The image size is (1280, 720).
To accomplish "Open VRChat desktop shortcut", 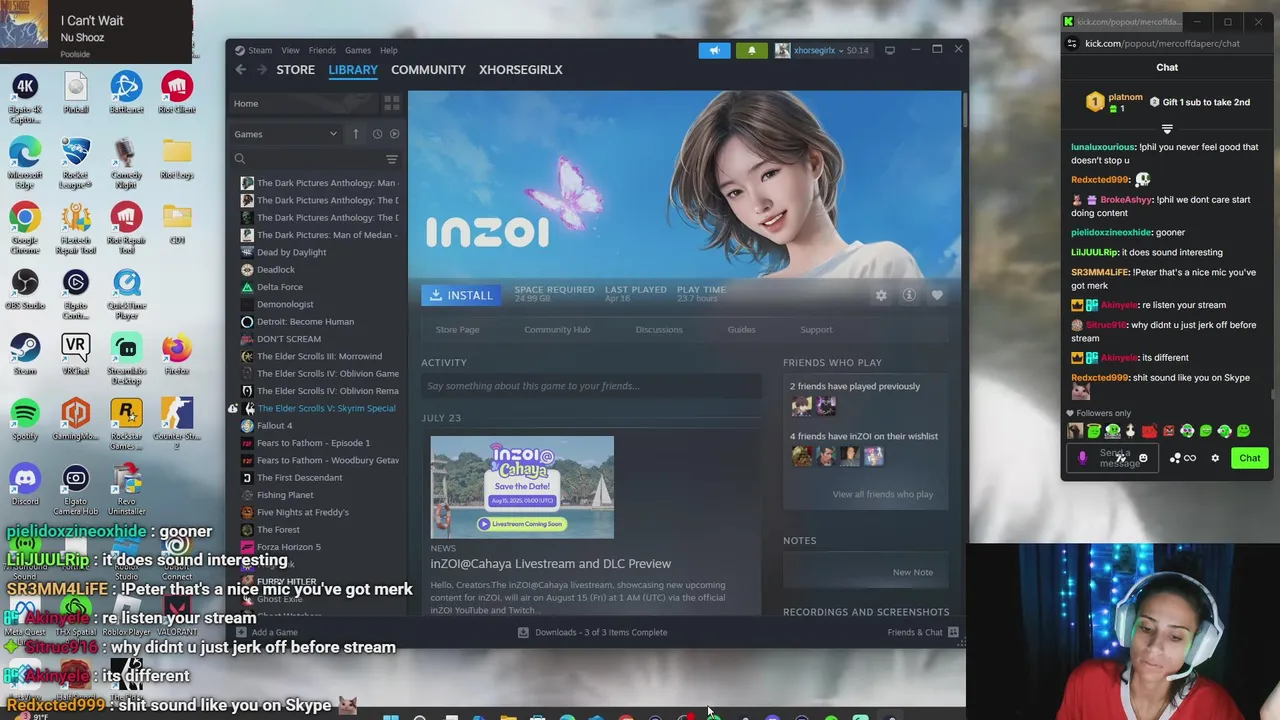I will click(76, 354).
